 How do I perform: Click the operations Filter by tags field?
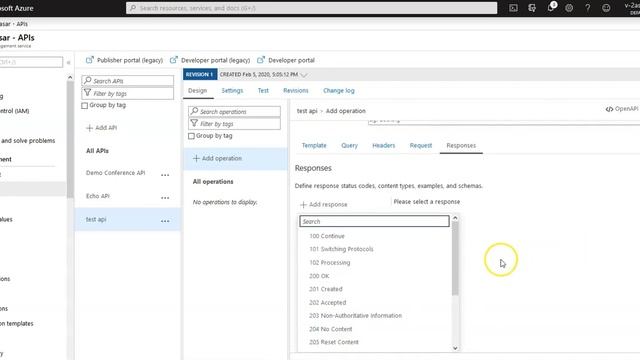234,124
